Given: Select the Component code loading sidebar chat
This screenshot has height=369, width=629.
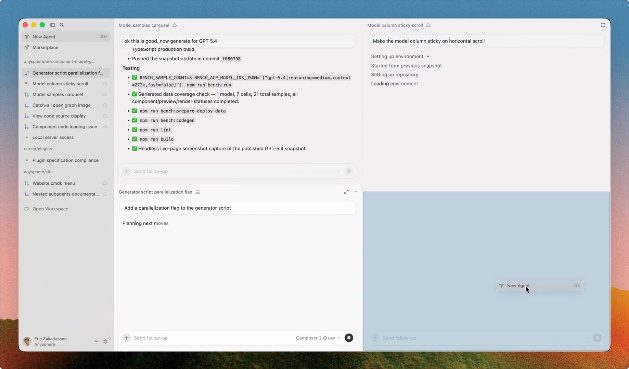Looking at the screenshot, I should 66,127.
